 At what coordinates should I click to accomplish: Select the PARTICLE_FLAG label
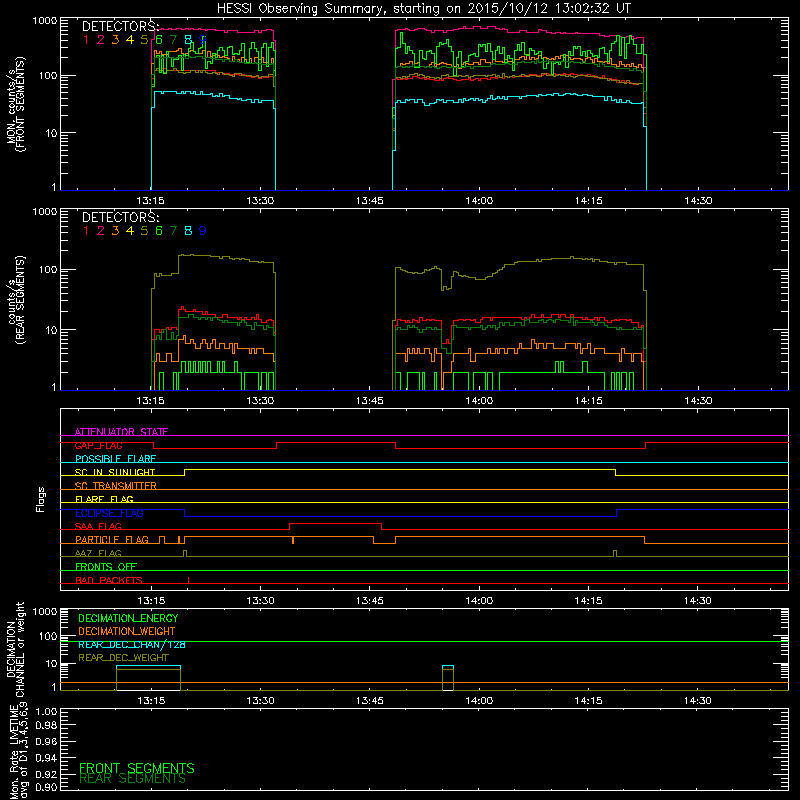[x=112, y=539]
